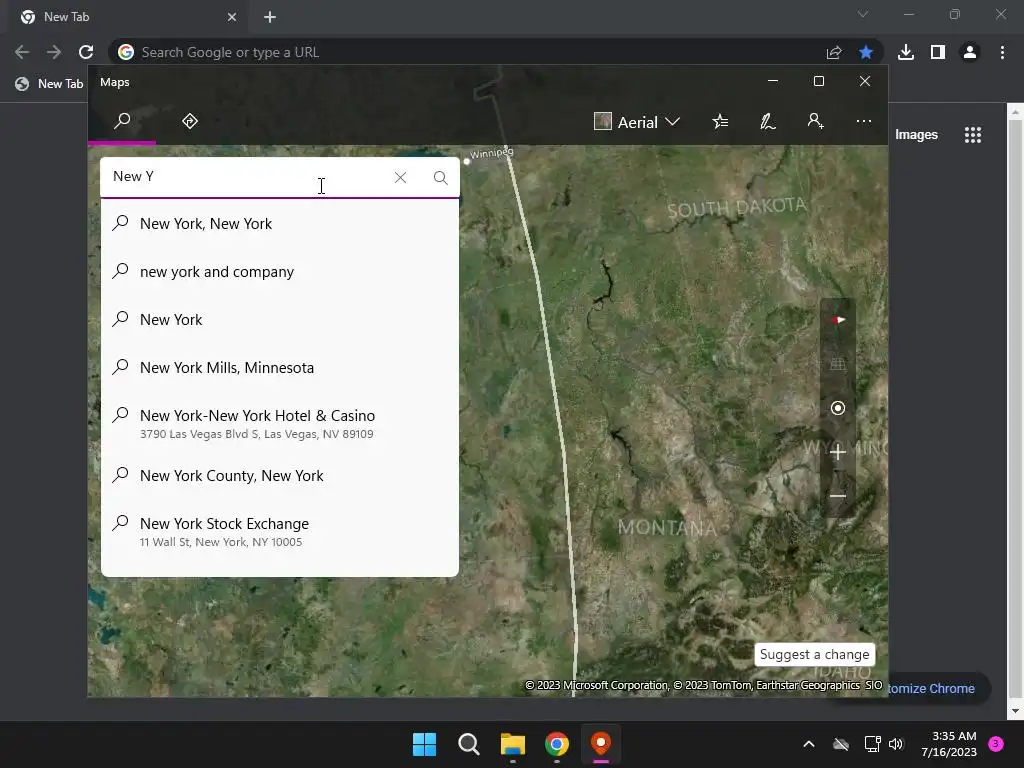Open File Explorer from the taskbar
1024x768 pixels.
click(x=513, y=744)
